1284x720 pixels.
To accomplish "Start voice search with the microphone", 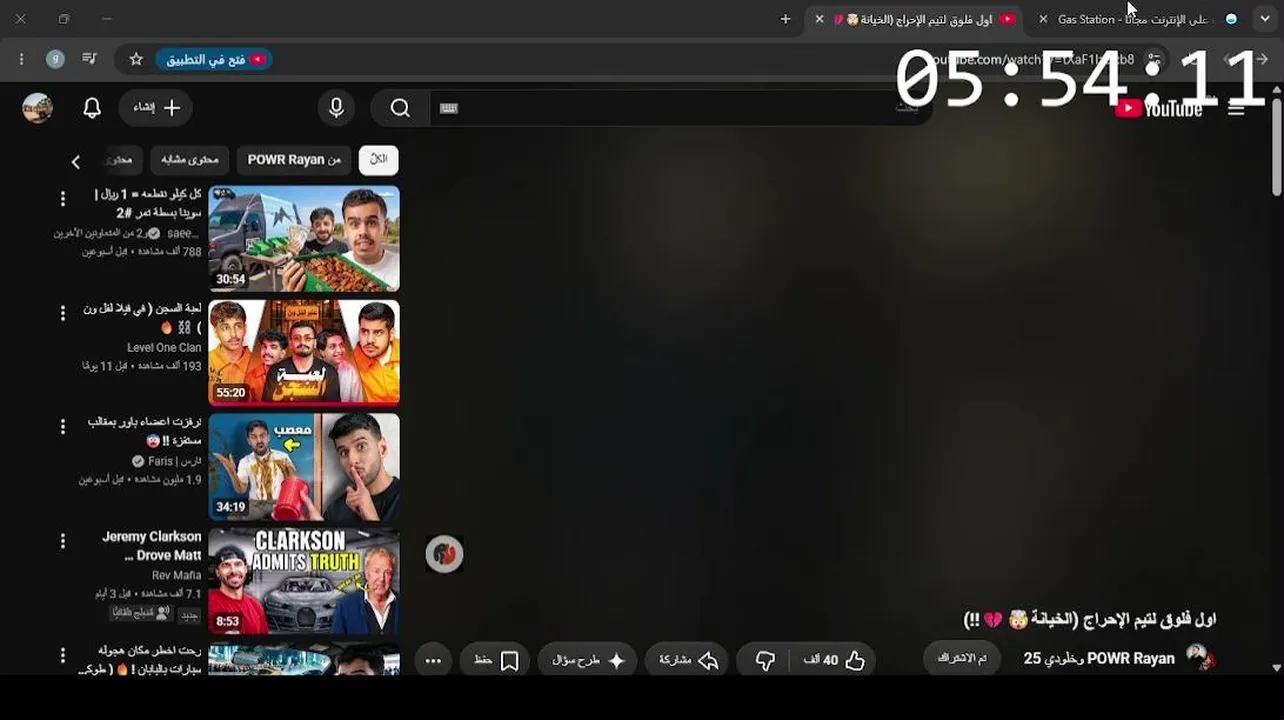I will (336, 108).
